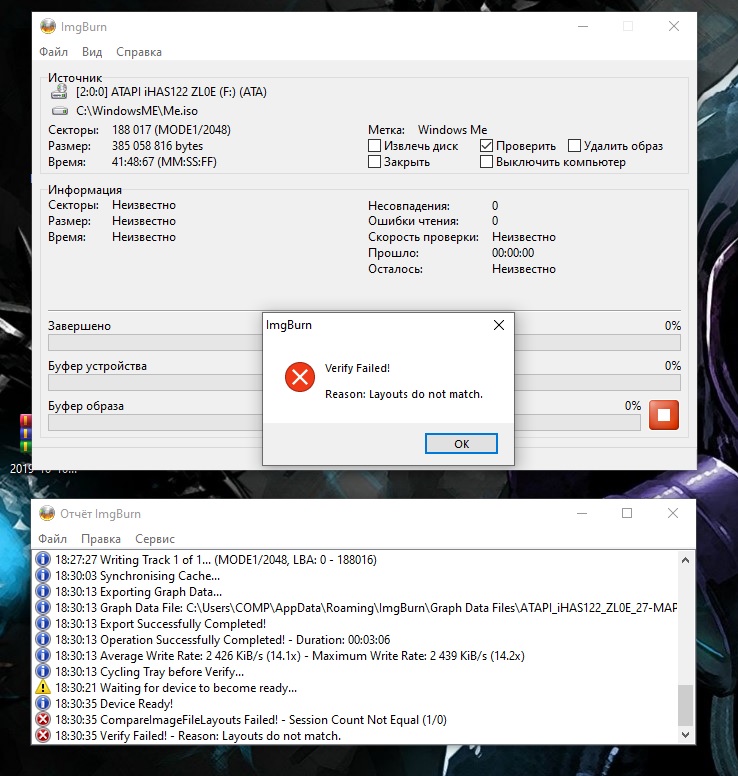The width and height of the screenshot is (738, 776).
Task: Click the log scrollbar up arrow
Action: point(686,560)
